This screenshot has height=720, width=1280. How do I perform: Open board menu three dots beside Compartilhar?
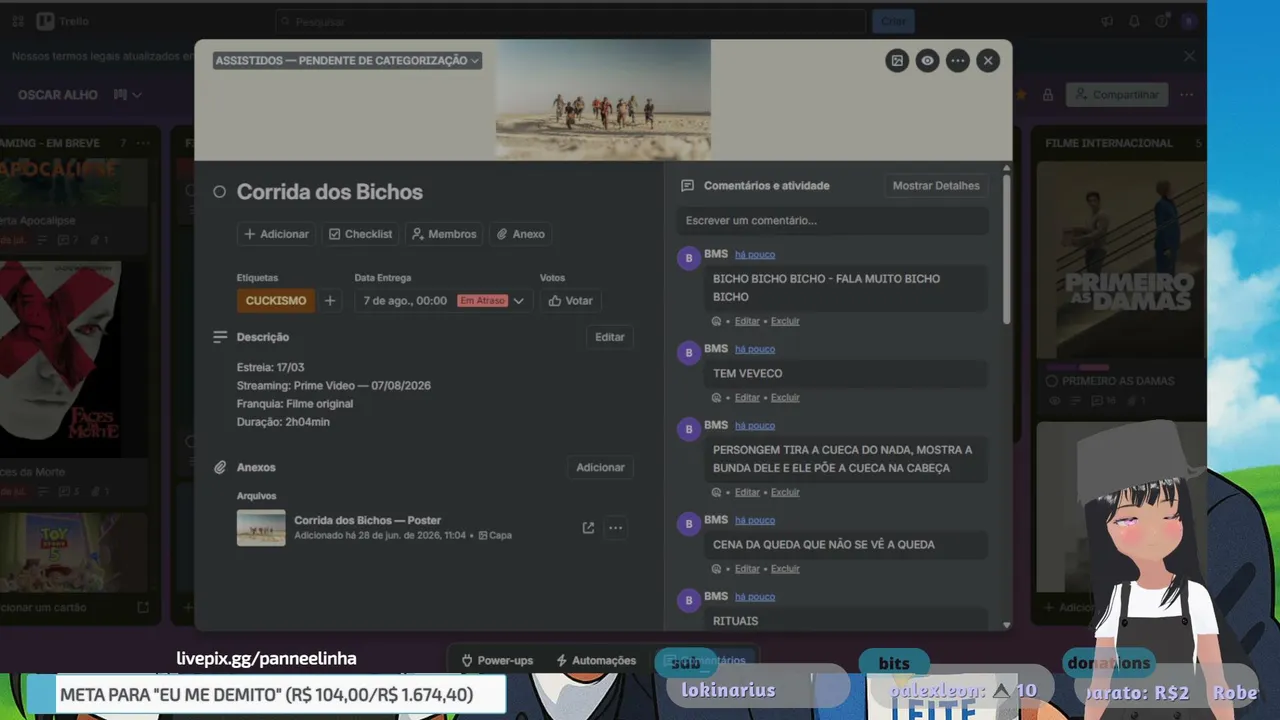click(x=1187, y=95)
